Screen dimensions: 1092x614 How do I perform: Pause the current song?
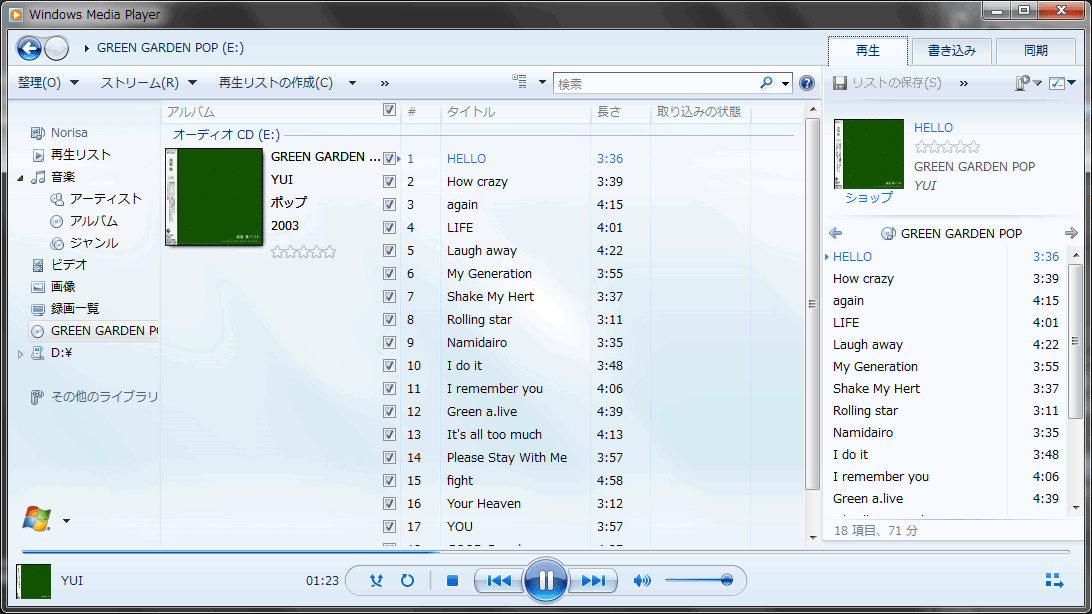tap(545, 580)
